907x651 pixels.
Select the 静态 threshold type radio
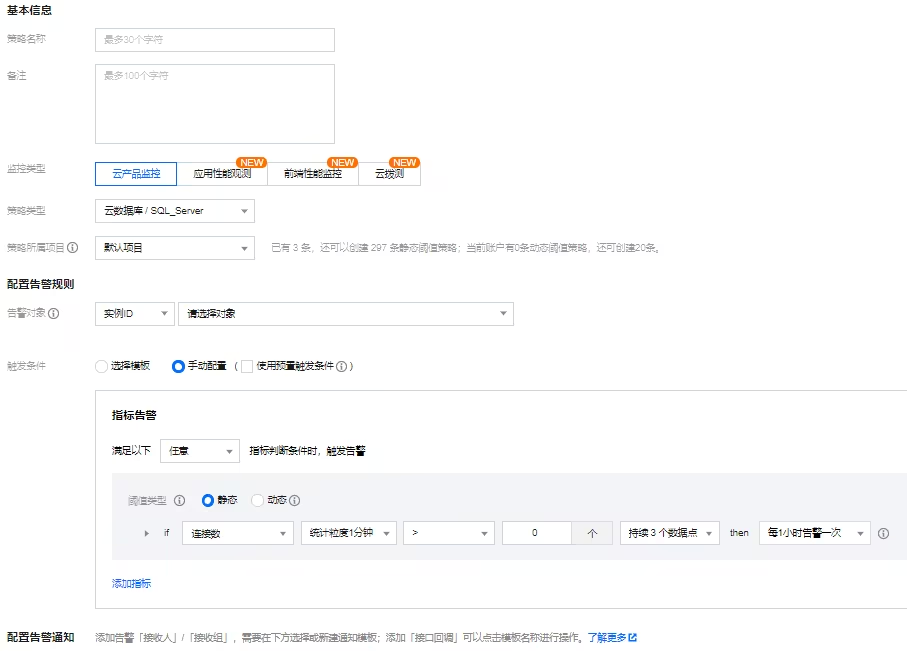coord(208,501)
